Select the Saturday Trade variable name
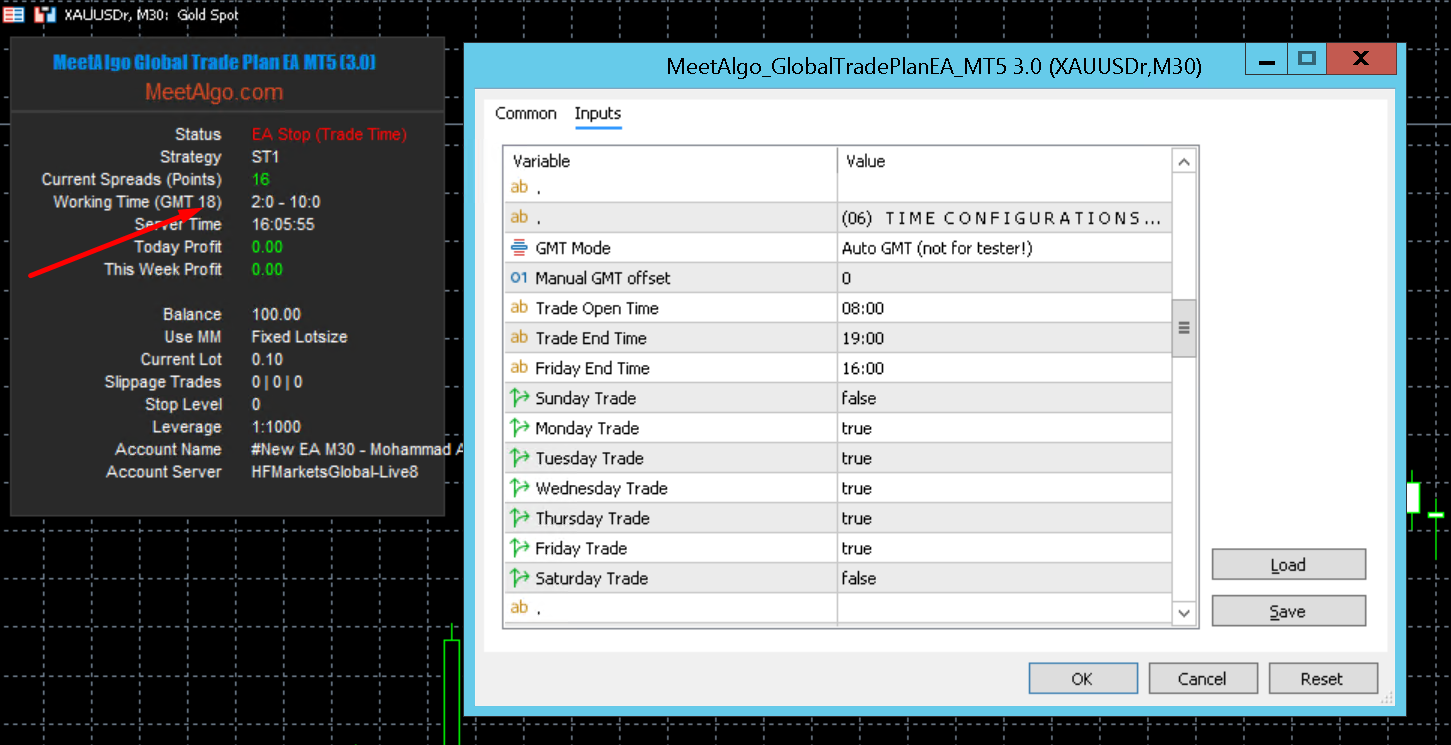 (x=592, y=578)
